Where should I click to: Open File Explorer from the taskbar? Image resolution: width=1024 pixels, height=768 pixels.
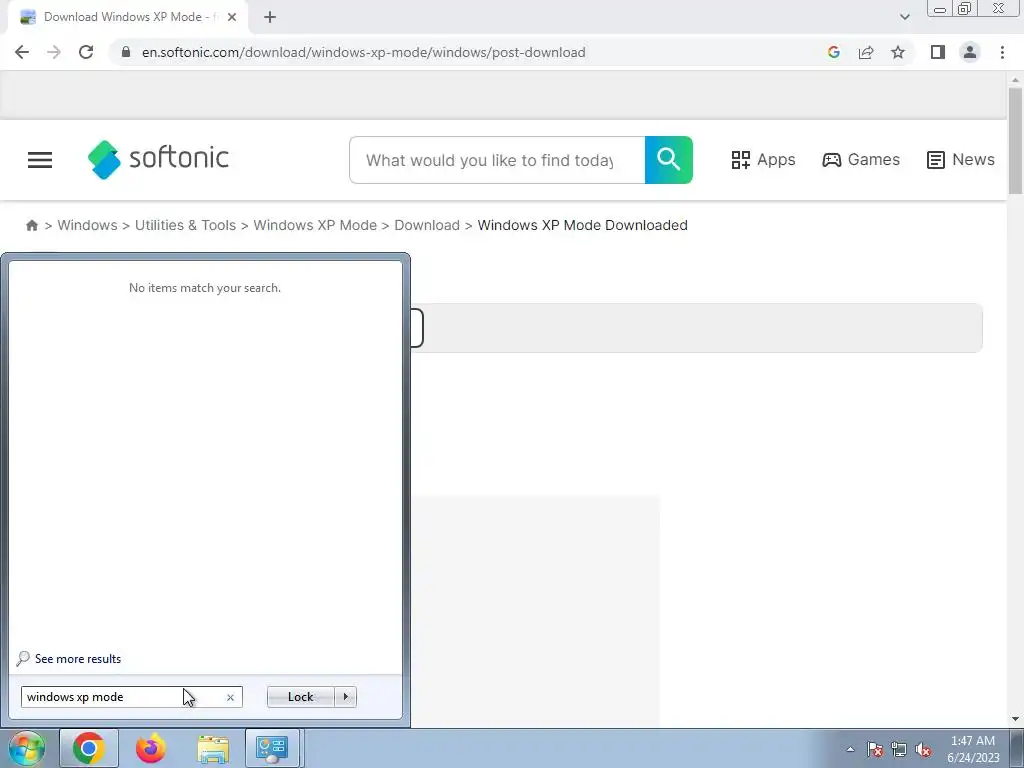[213, 748]
